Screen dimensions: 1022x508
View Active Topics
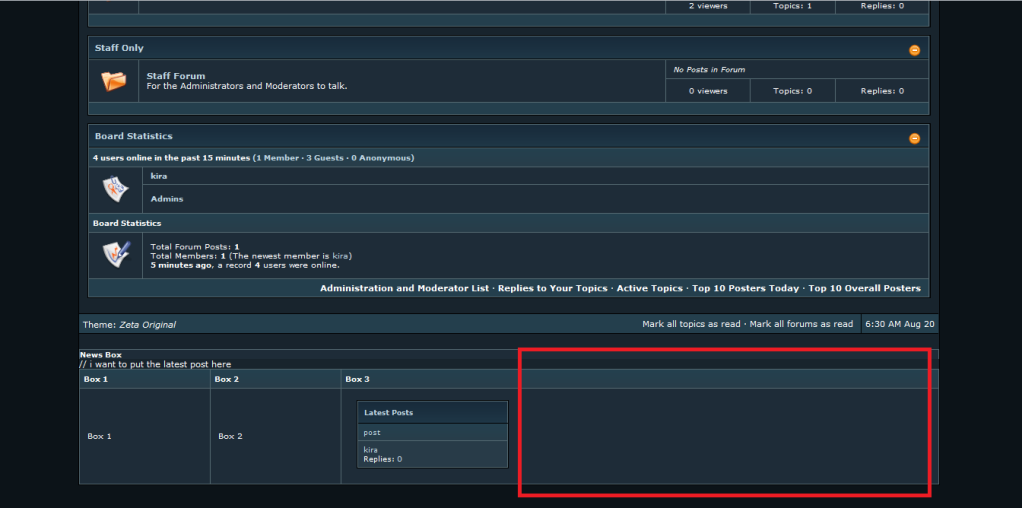point(650,288)
